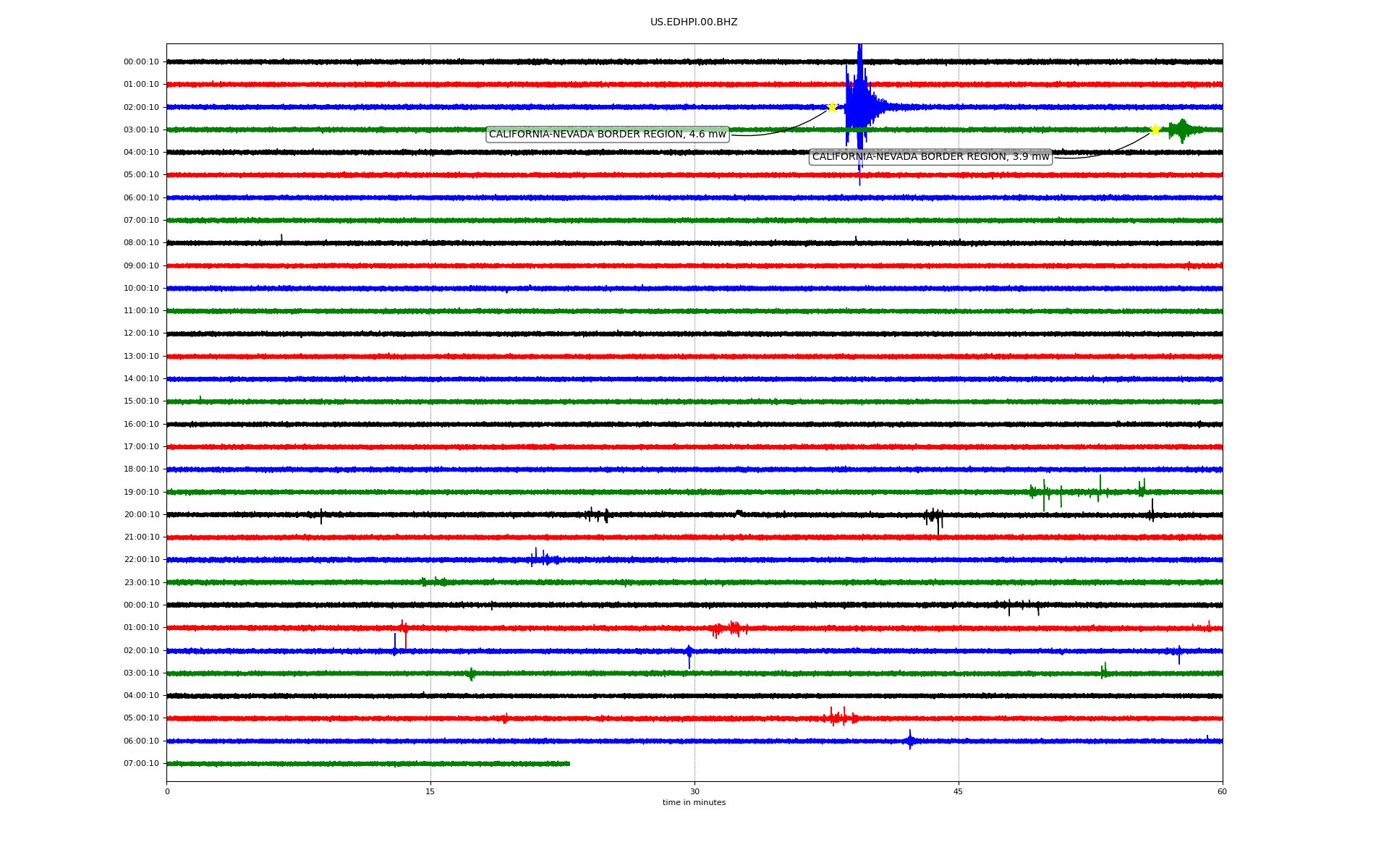Click the 11:00:10 trace time label
The width and height of the screenshot is (1389, 868).
click(x=141, y=310)
